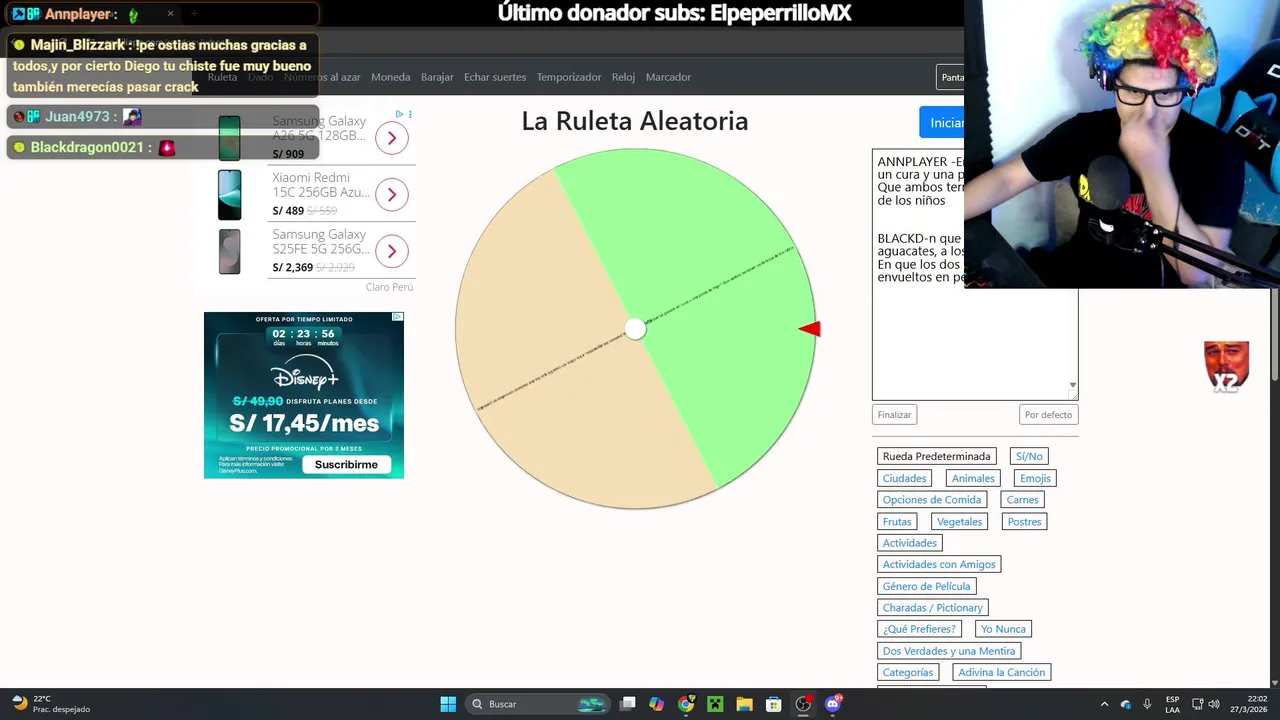Open network settings tray icon

point(1197,704)
